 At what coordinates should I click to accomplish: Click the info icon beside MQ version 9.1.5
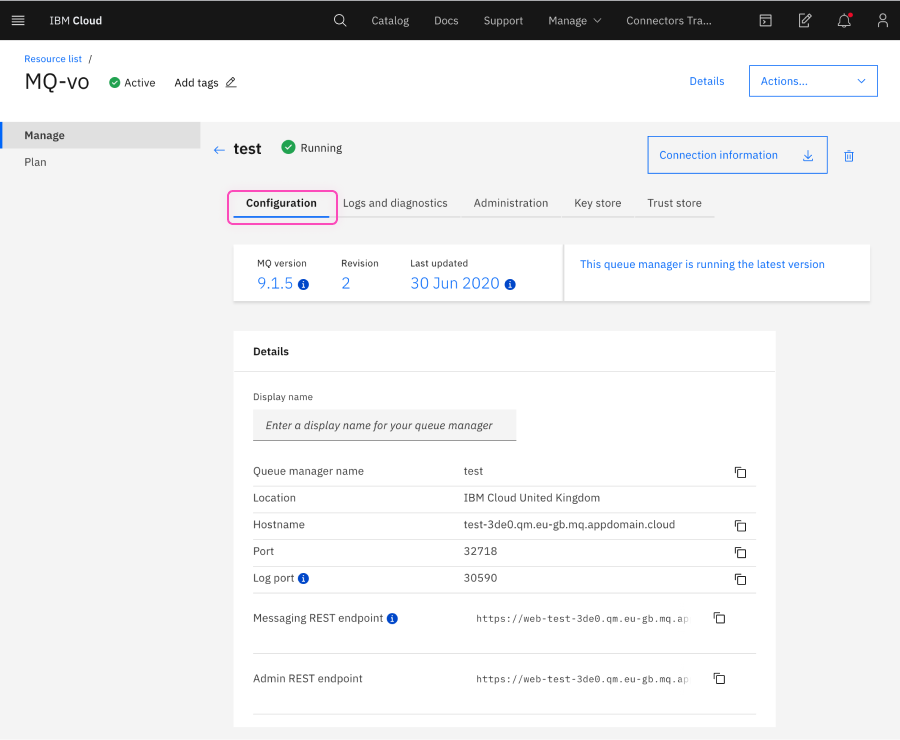coord(301,284)
